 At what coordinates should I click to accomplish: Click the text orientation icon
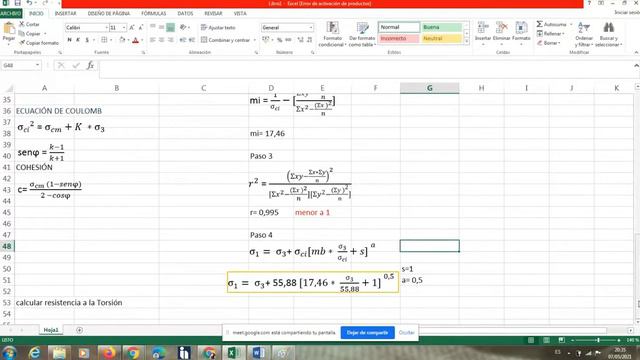(183, 27)
